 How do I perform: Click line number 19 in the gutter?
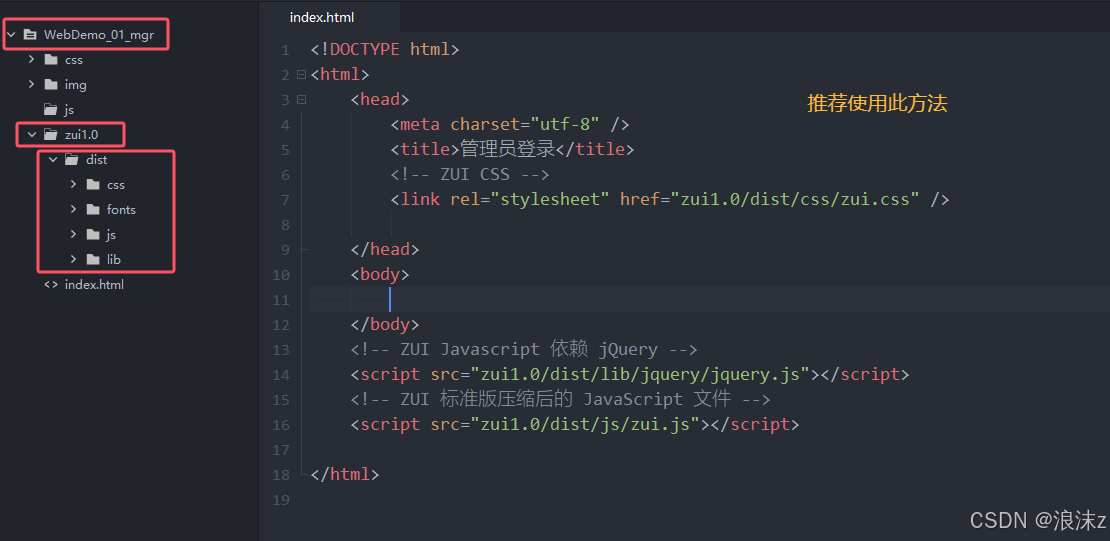click(x=280, y=500)
